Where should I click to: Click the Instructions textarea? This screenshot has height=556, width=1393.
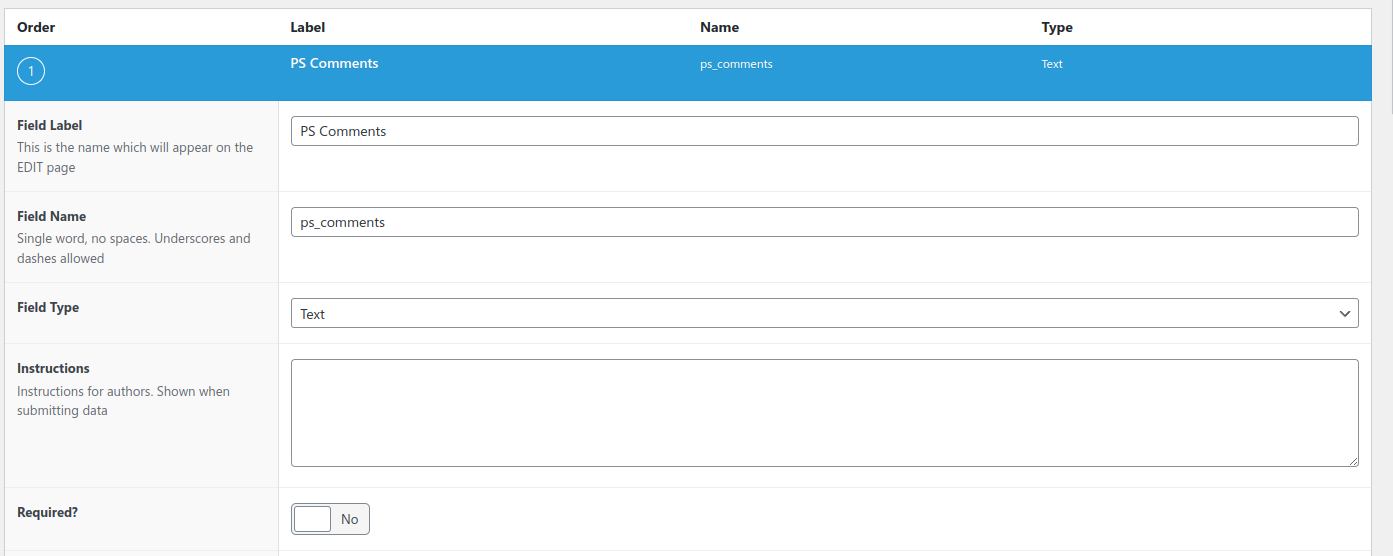point(824,413)
